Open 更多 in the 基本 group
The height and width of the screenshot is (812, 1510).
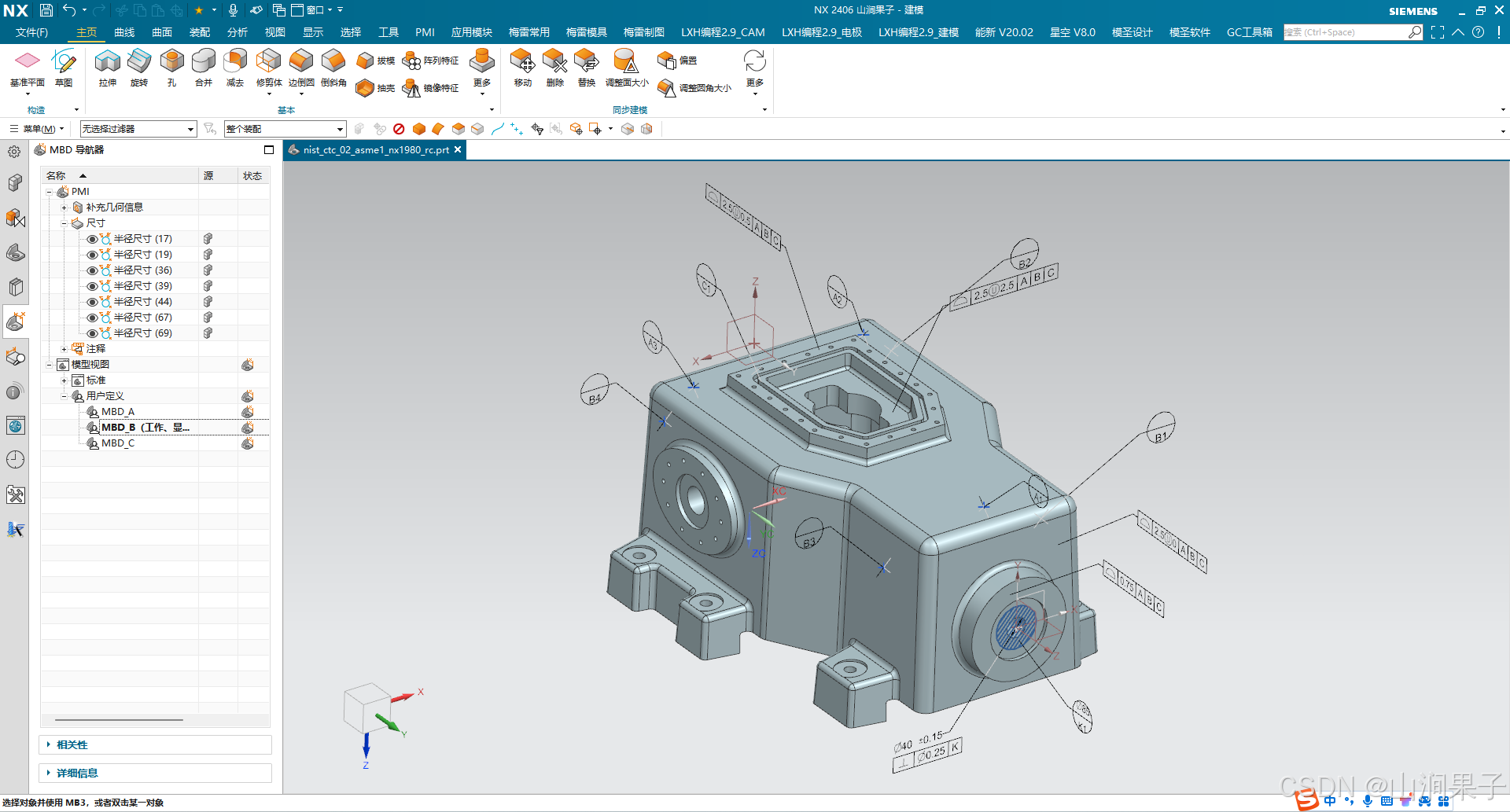tap(482, 71)
